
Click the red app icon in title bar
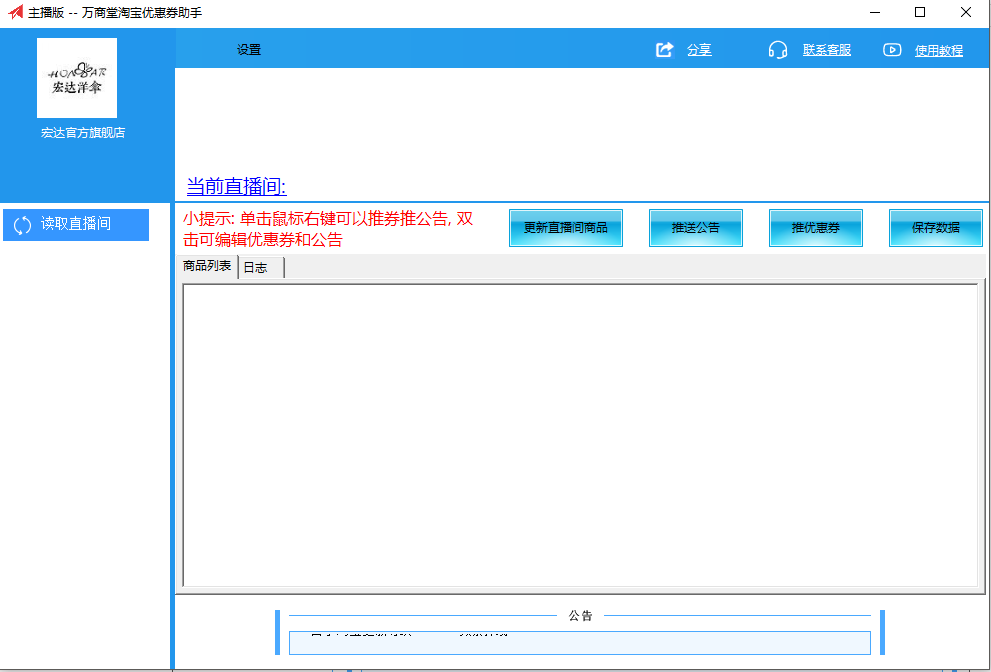point(15,13)
